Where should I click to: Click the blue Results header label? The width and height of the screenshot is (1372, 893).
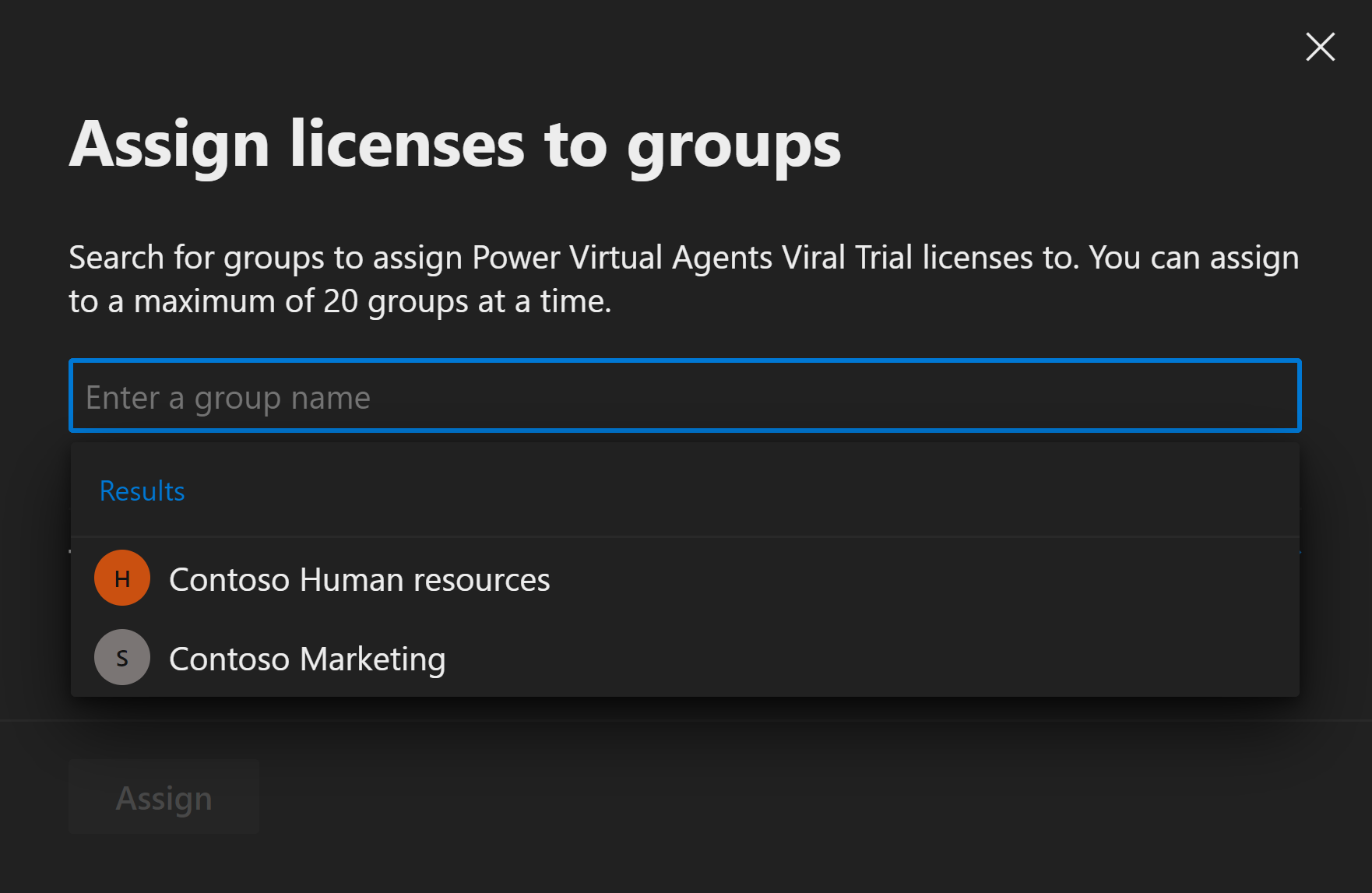click(142, 490)
